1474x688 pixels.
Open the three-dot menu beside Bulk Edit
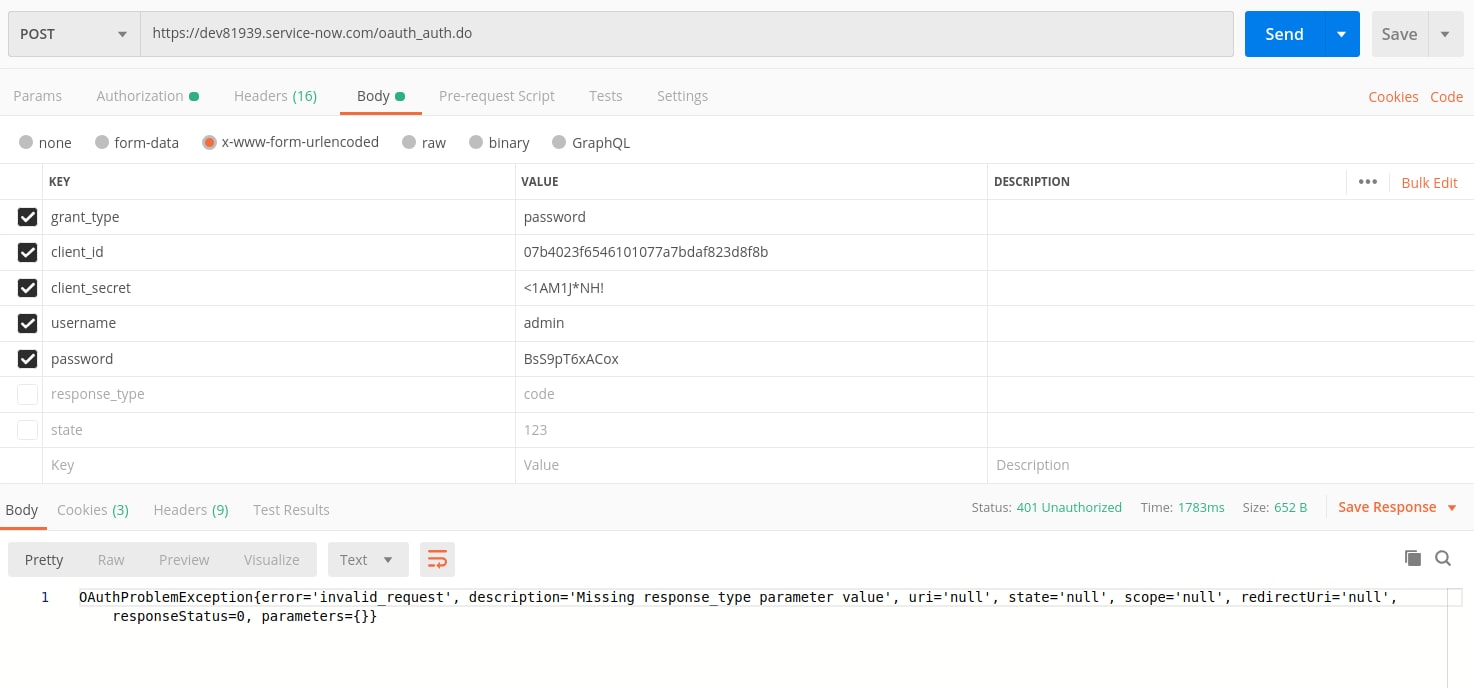click(x=1367, y=182)
